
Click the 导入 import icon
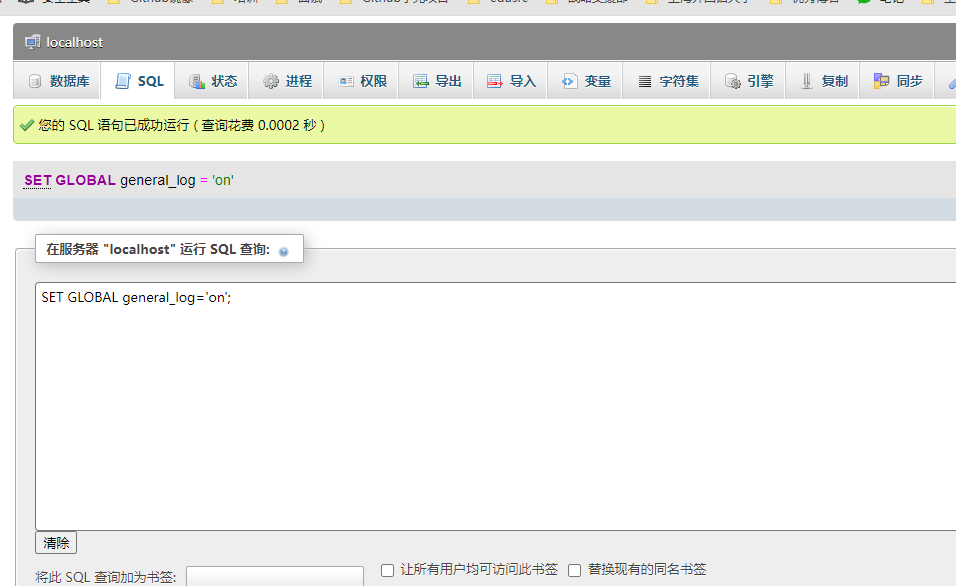pos(494,81)
